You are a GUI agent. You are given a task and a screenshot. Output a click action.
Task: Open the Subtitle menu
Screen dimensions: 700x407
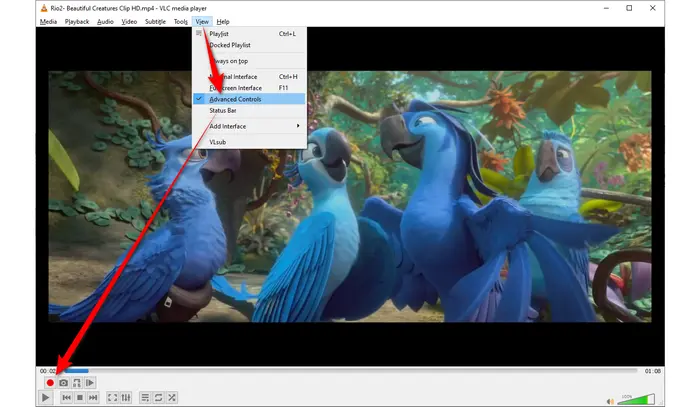point(155,21)
